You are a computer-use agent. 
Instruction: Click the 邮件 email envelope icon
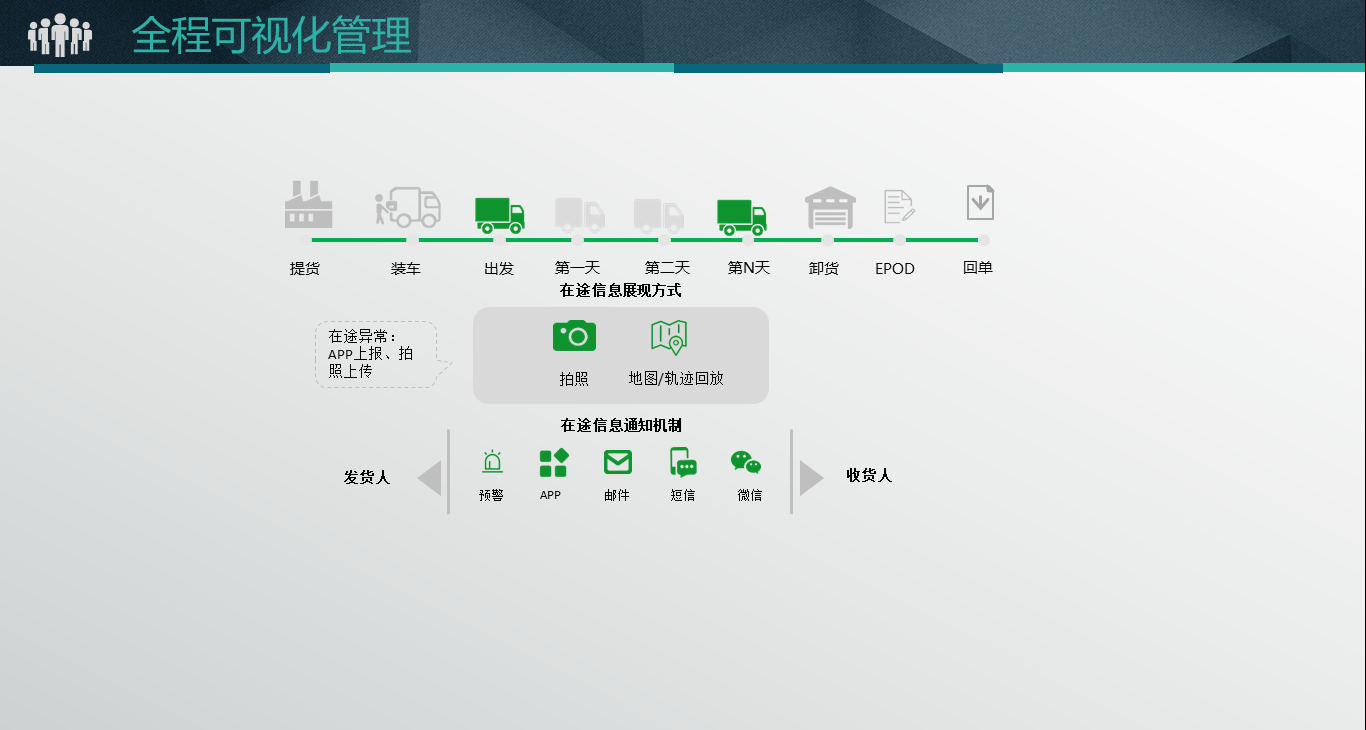point(617,461)
